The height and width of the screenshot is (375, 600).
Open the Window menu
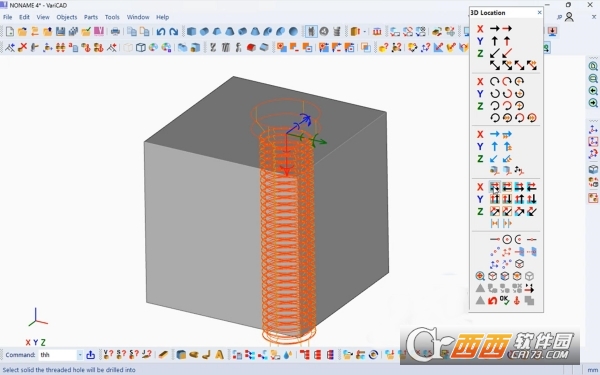pos(138,17)
